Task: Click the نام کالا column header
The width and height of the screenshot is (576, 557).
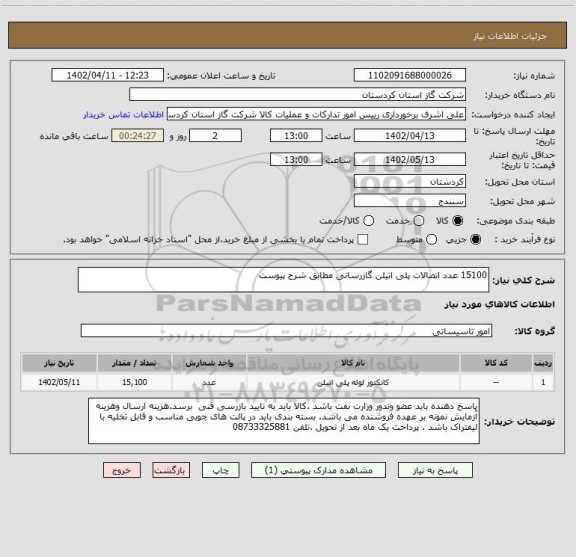Action: click(x=353, y=363)
